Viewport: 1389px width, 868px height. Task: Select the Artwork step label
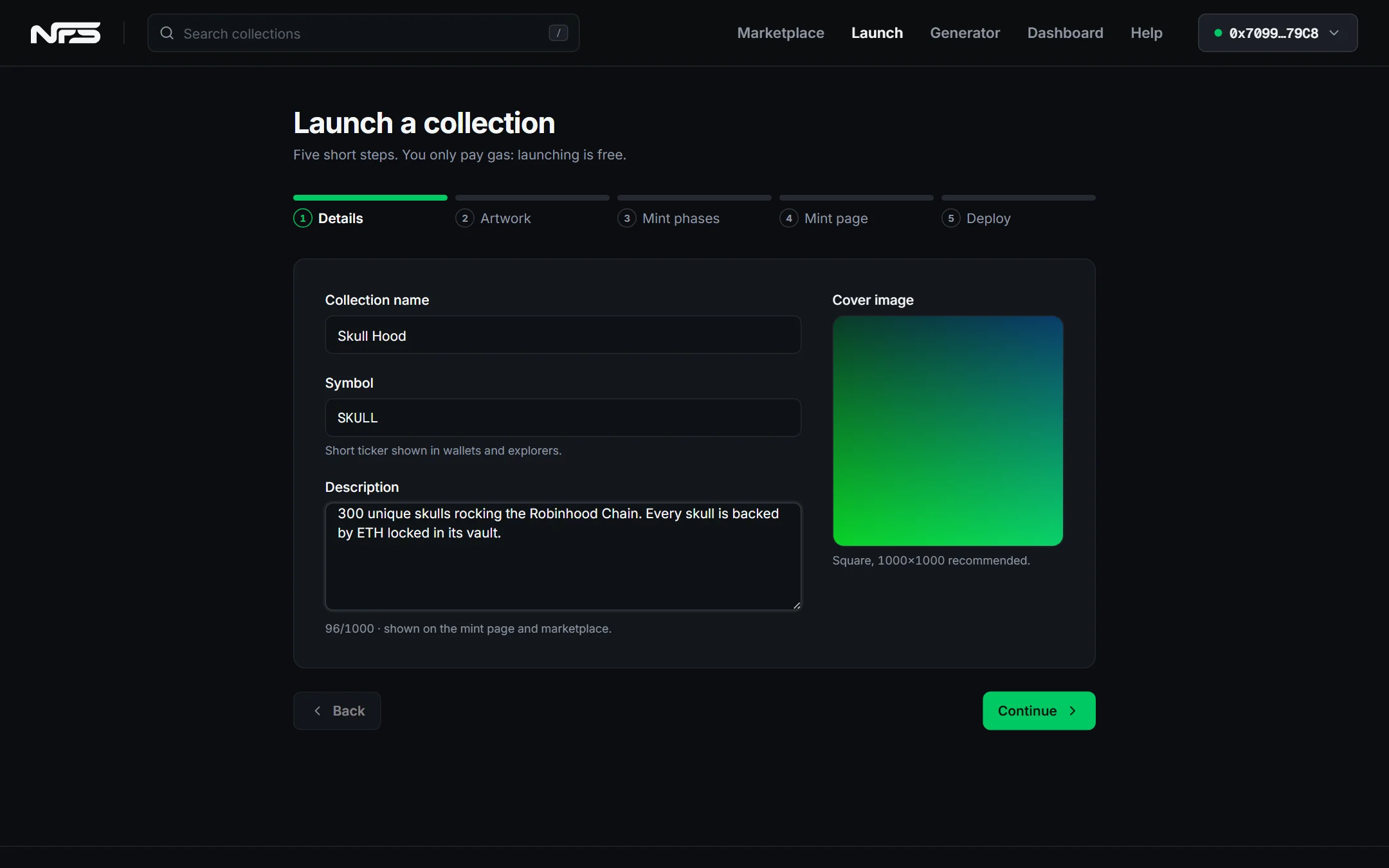tap(506, 219)
